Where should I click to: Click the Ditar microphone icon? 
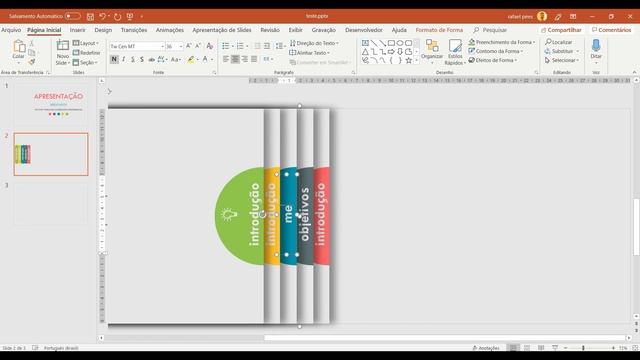tap(596, 45)
